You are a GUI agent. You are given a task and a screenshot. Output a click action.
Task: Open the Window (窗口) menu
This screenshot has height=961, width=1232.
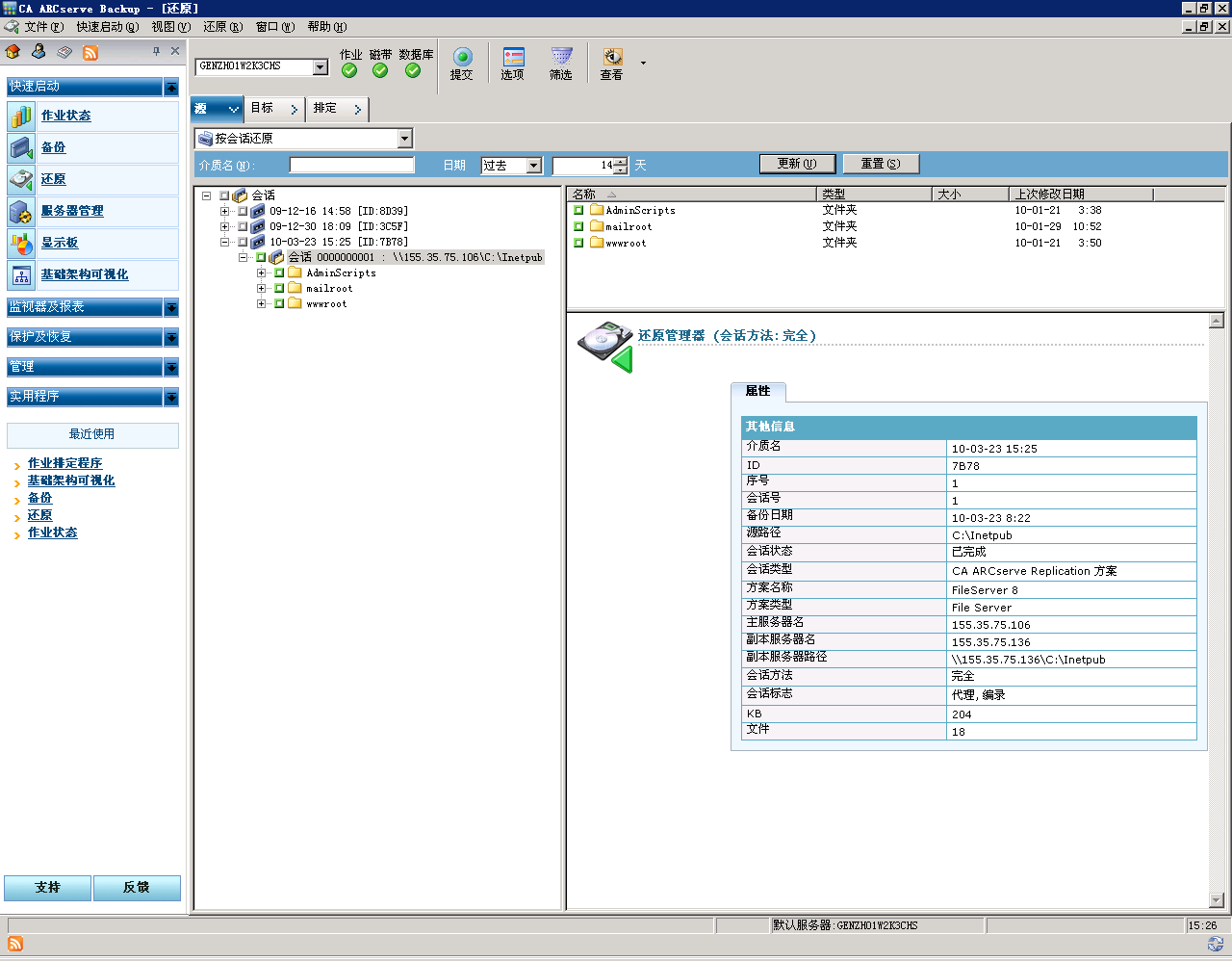(x=274, y=27)
